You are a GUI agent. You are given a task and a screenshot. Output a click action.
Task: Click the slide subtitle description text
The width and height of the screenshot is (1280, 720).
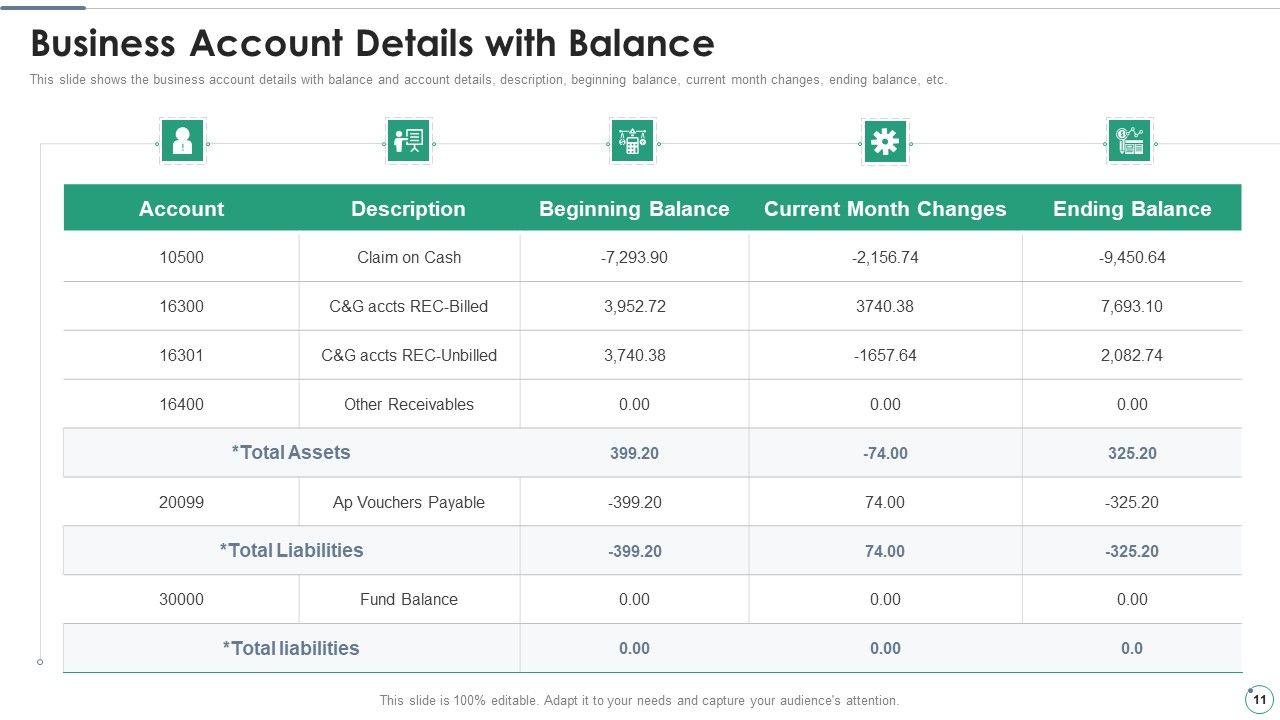[488, 80]
